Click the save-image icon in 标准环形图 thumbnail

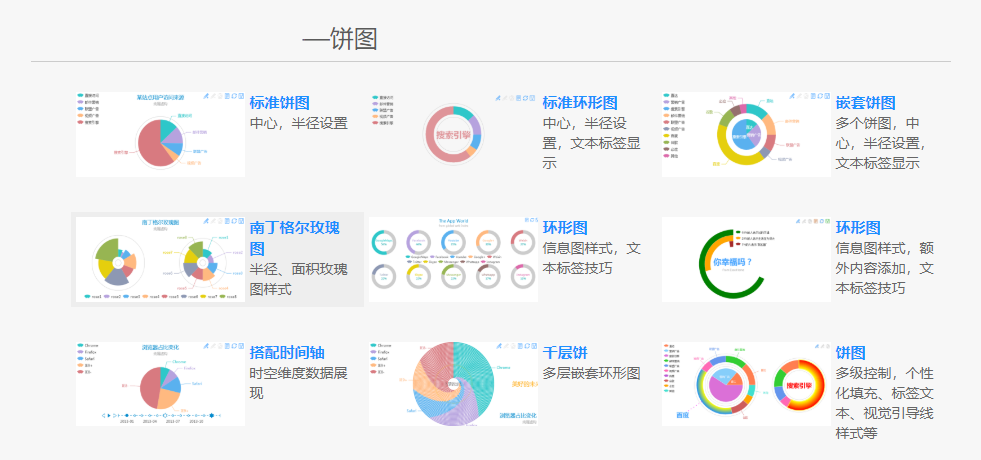pos(532,96)
